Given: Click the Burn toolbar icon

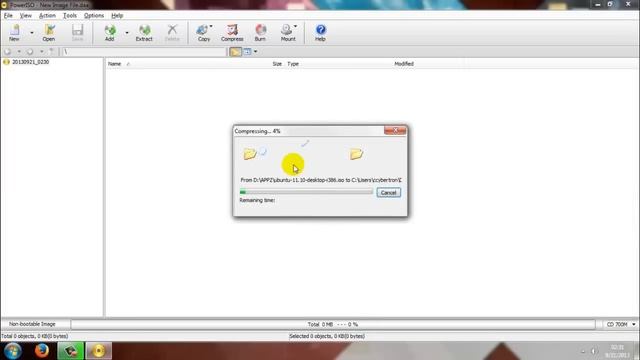Looking at the screenshot, I should click(x=260, y=33).
